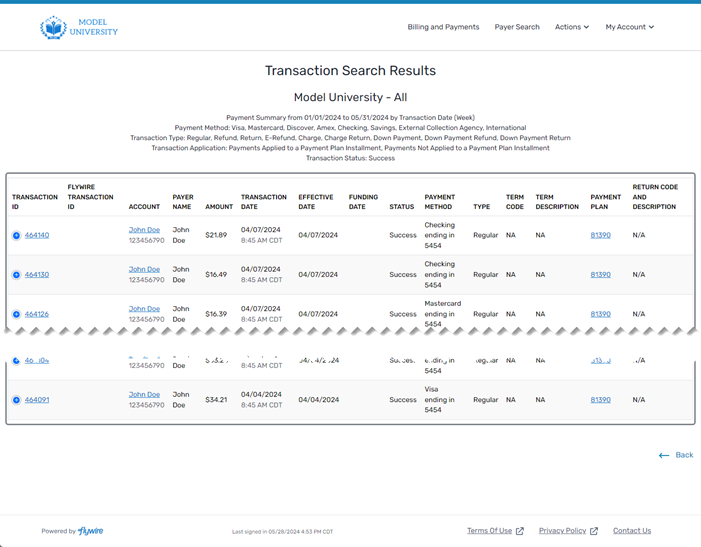Open Terms Of Use link
The width and height of the screenshot is (701, 547).
tap(489, 530)
